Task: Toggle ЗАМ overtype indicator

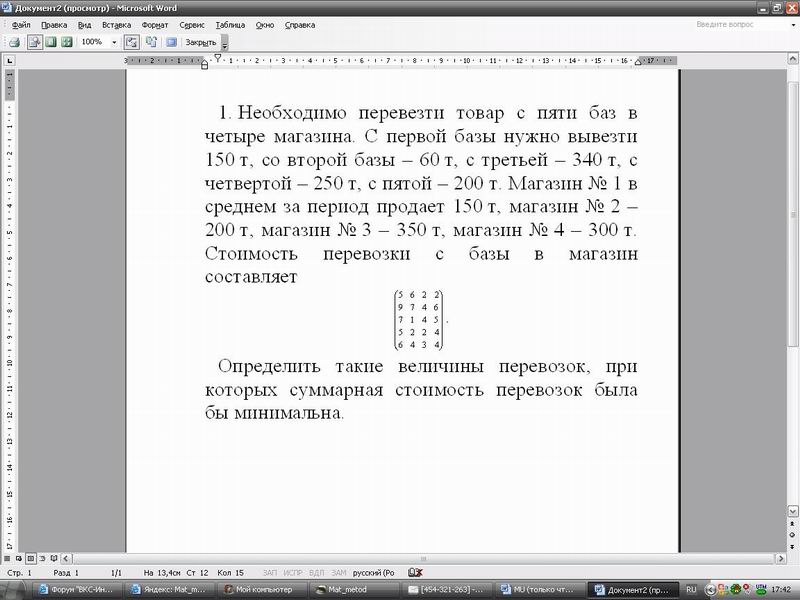Action: [x=339, y=573]
